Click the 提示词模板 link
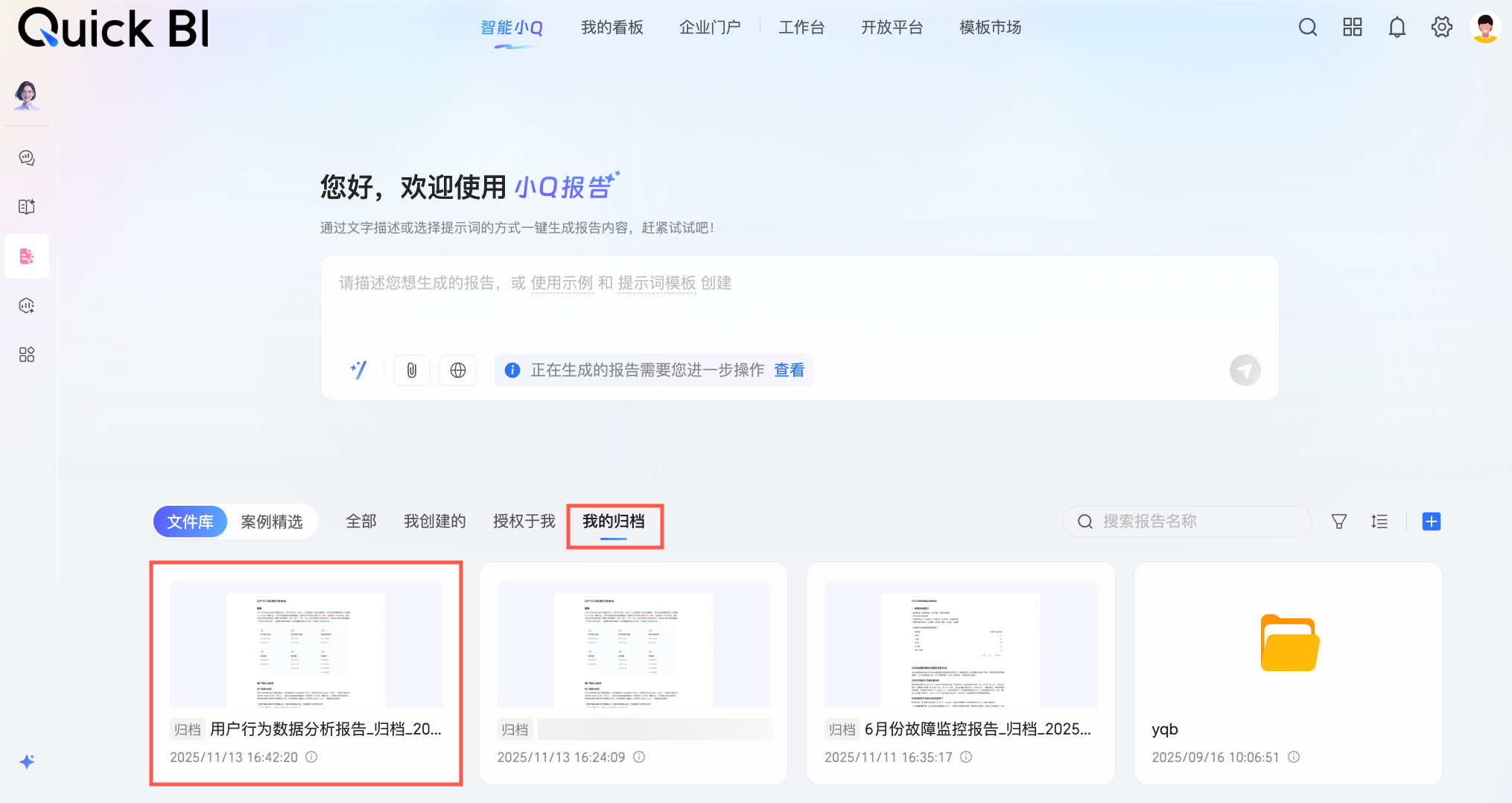 657,283
